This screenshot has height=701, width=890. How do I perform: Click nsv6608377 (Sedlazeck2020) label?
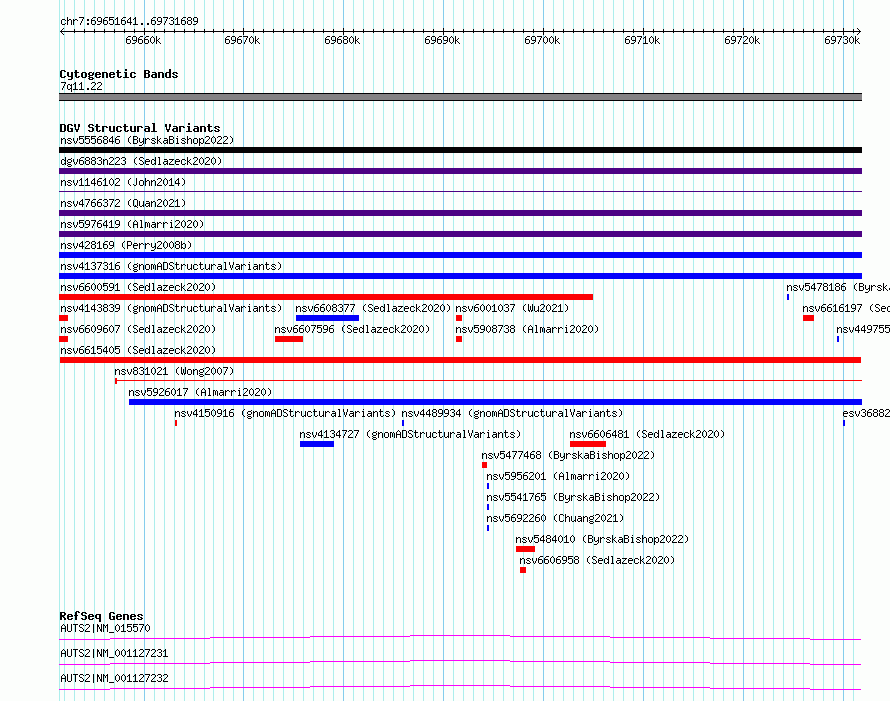pyautogui.click(x=373, y=308)
